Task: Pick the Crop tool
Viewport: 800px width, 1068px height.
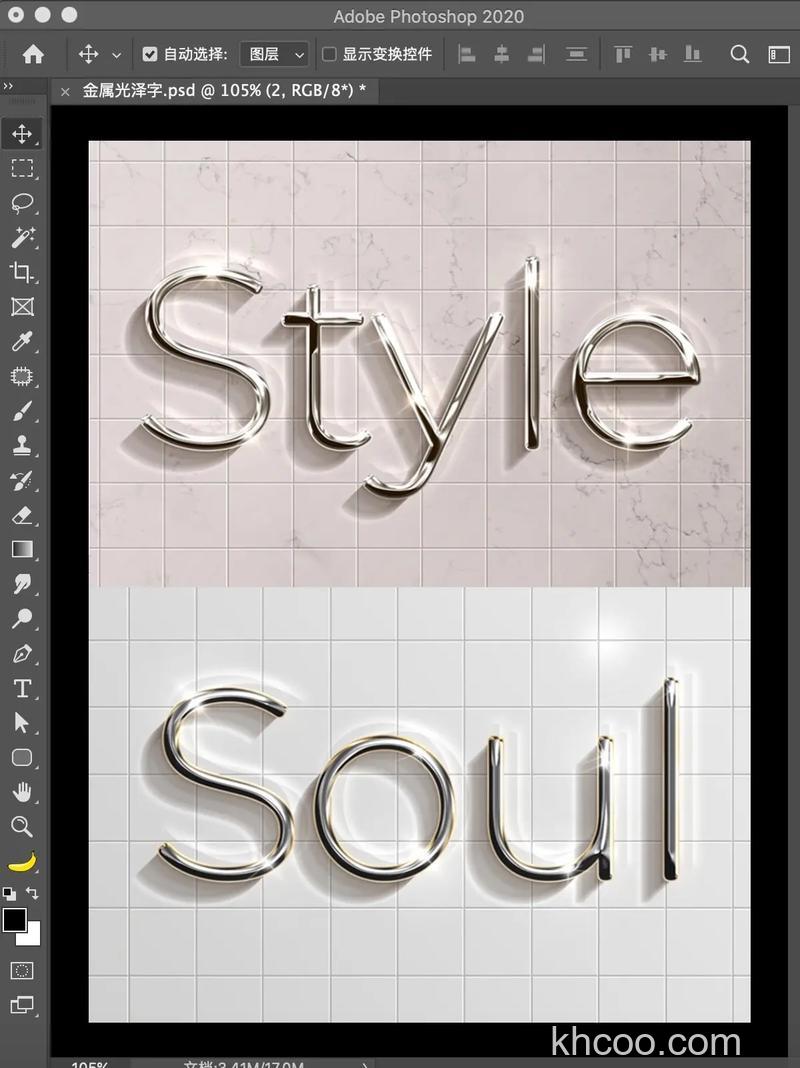Action: coord(22,272)
